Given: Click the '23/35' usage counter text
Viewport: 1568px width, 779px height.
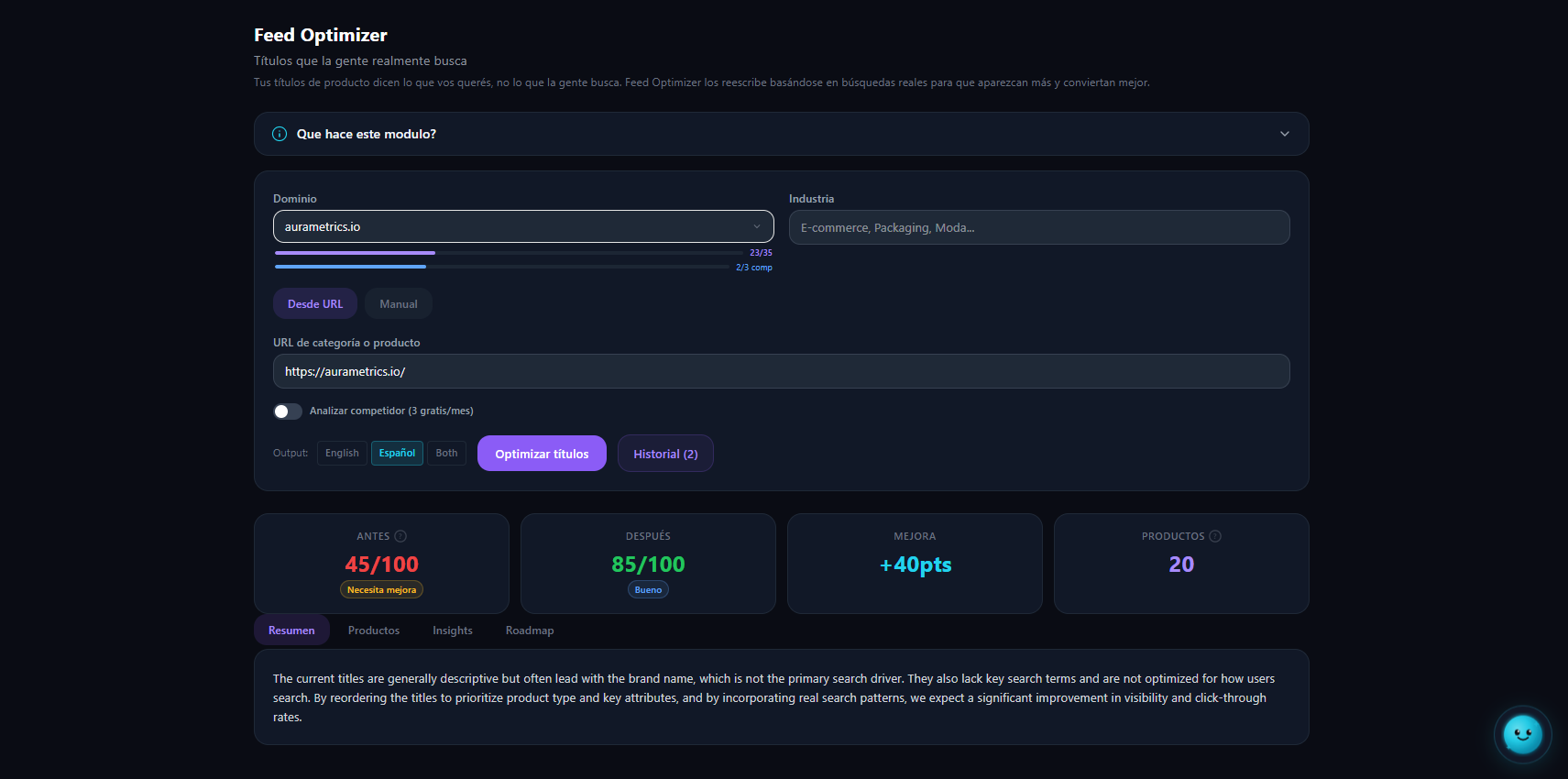Looking at the screenshot, I should (761, 253).
